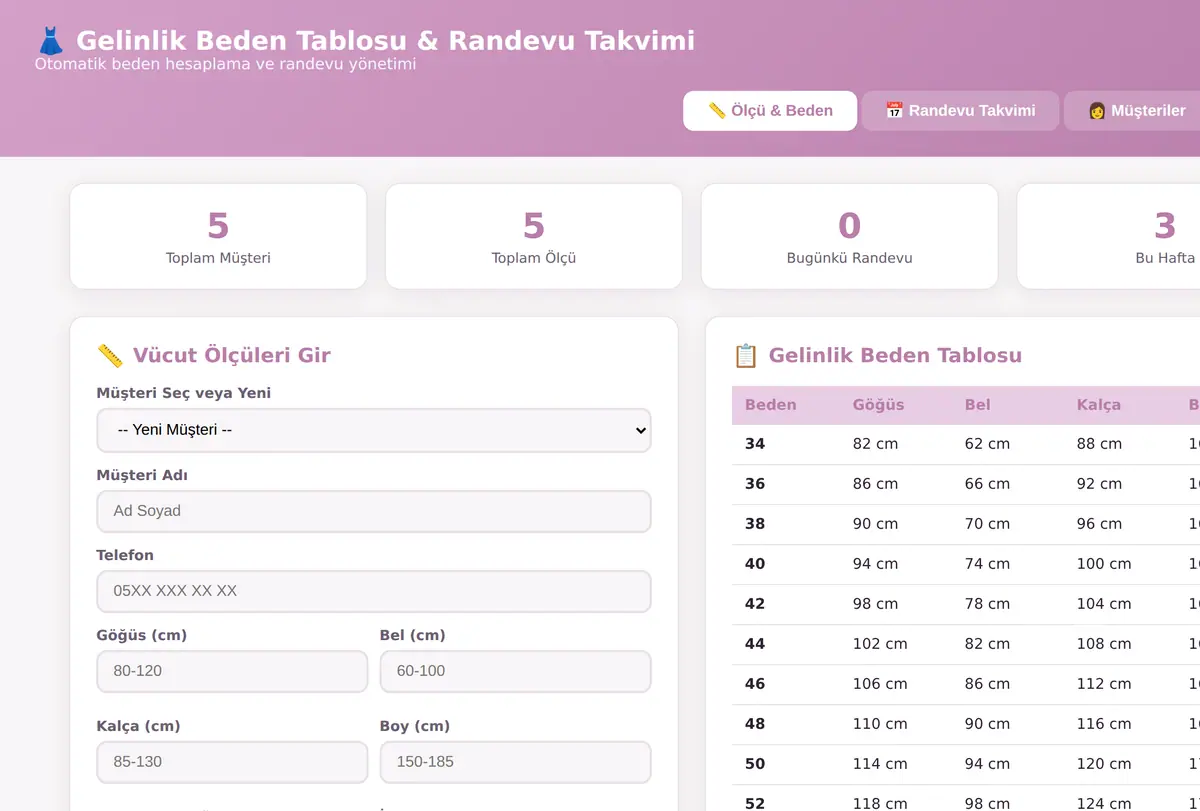The height and width of the screenshot is (811, 1200).
Task: Open the Bu Hafta stat card
Action: click(x=1108, y=236)
